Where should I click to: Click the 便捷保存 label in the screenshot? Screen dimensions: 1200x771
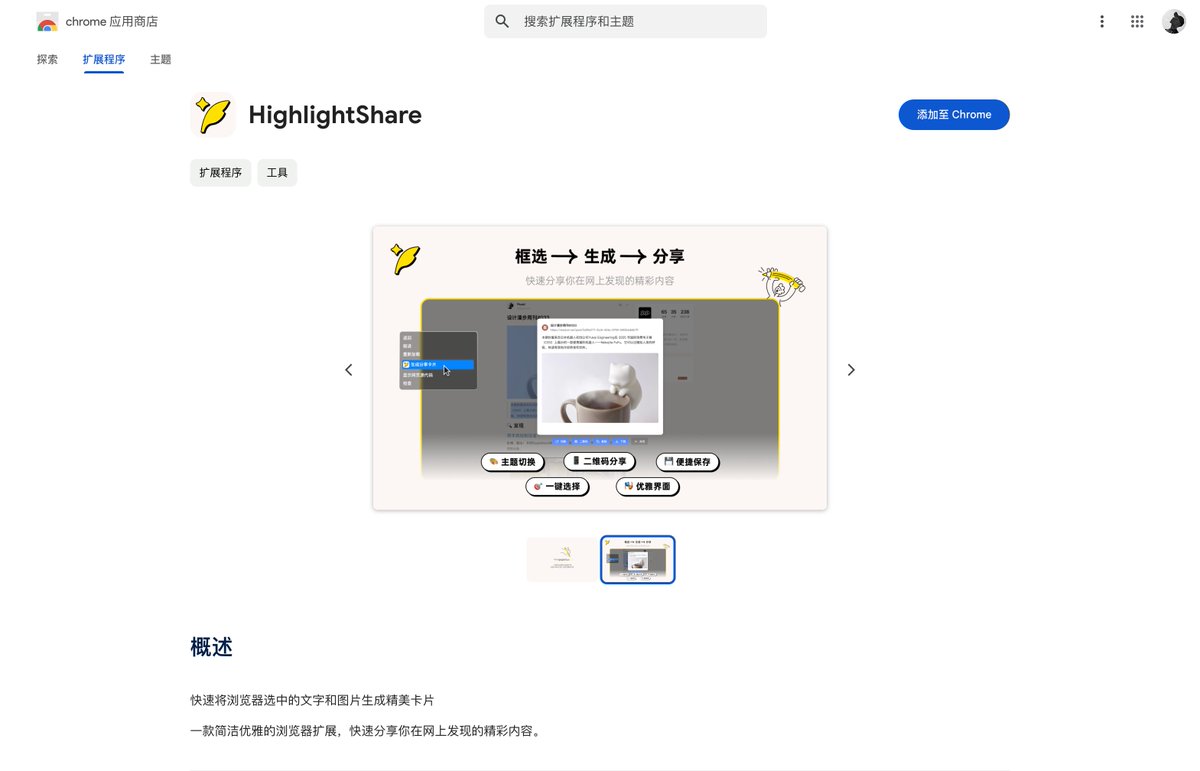688,462
